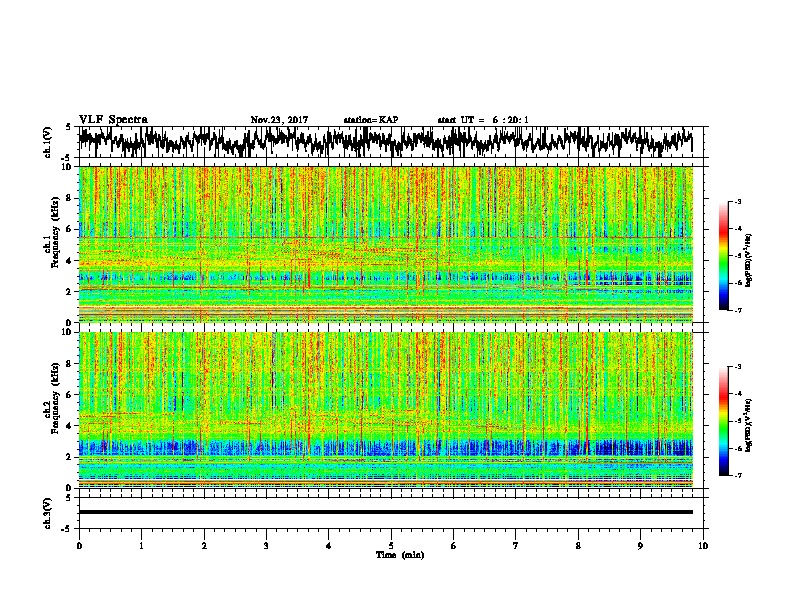Viewport: 792px width, 612px height.
Task: Click time axis tick label "3"
Action: [x=266, y=546]
